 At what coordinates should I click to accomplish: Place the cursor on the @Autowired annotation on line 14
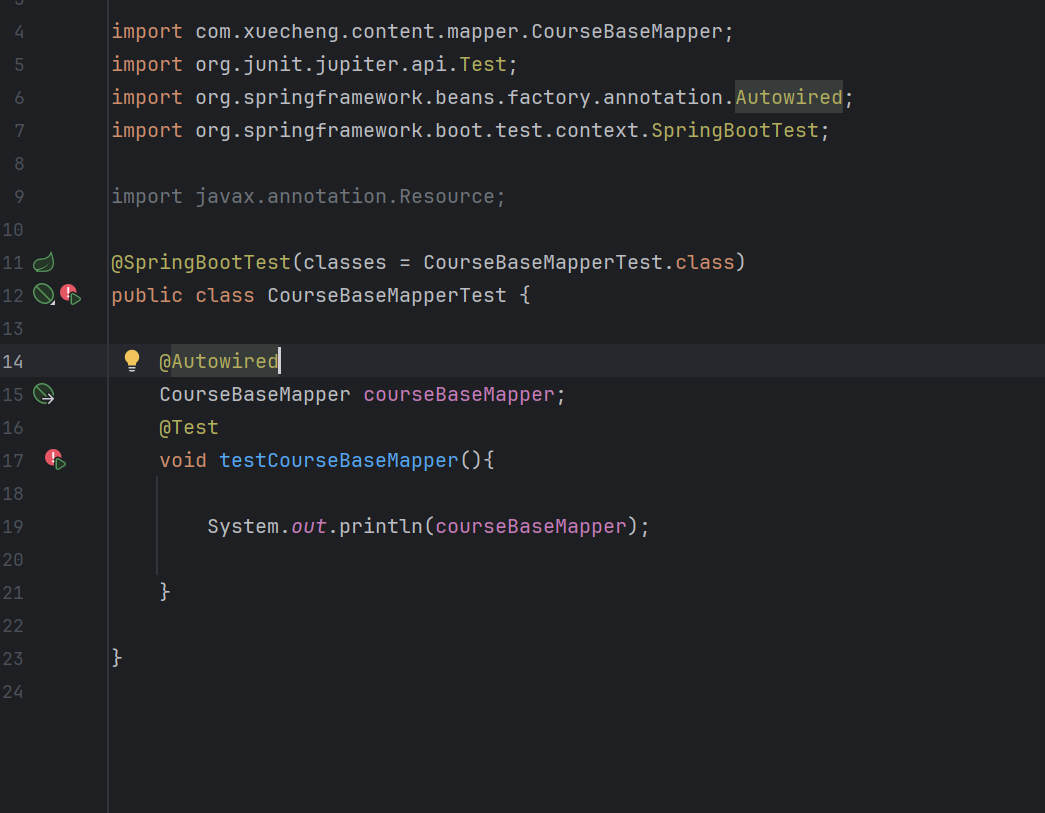point(219,361)
